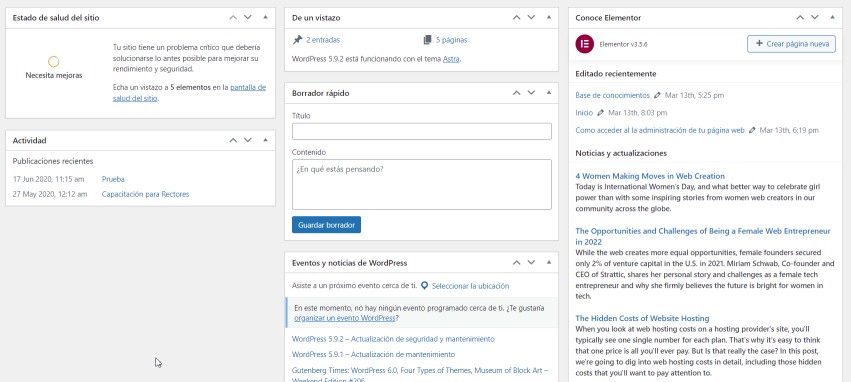Toggle the Borrador rápido panel closed
The height and width of the screenshot is (382, 851).
pyautogui.click(x=549, y=93)
